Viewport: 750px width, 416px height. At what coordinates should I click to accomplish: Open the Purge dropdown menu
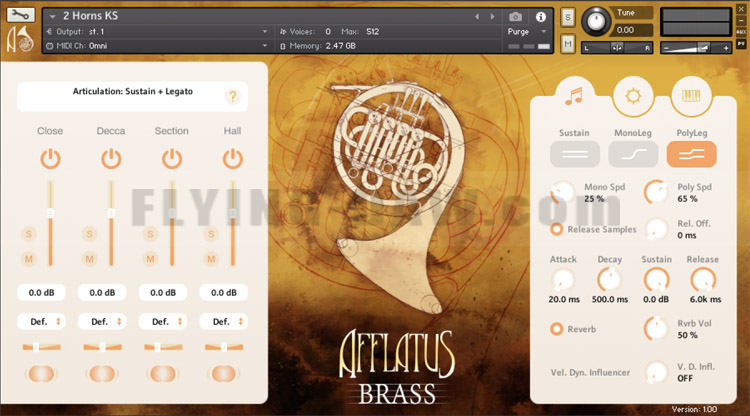[x=527, y=32]
